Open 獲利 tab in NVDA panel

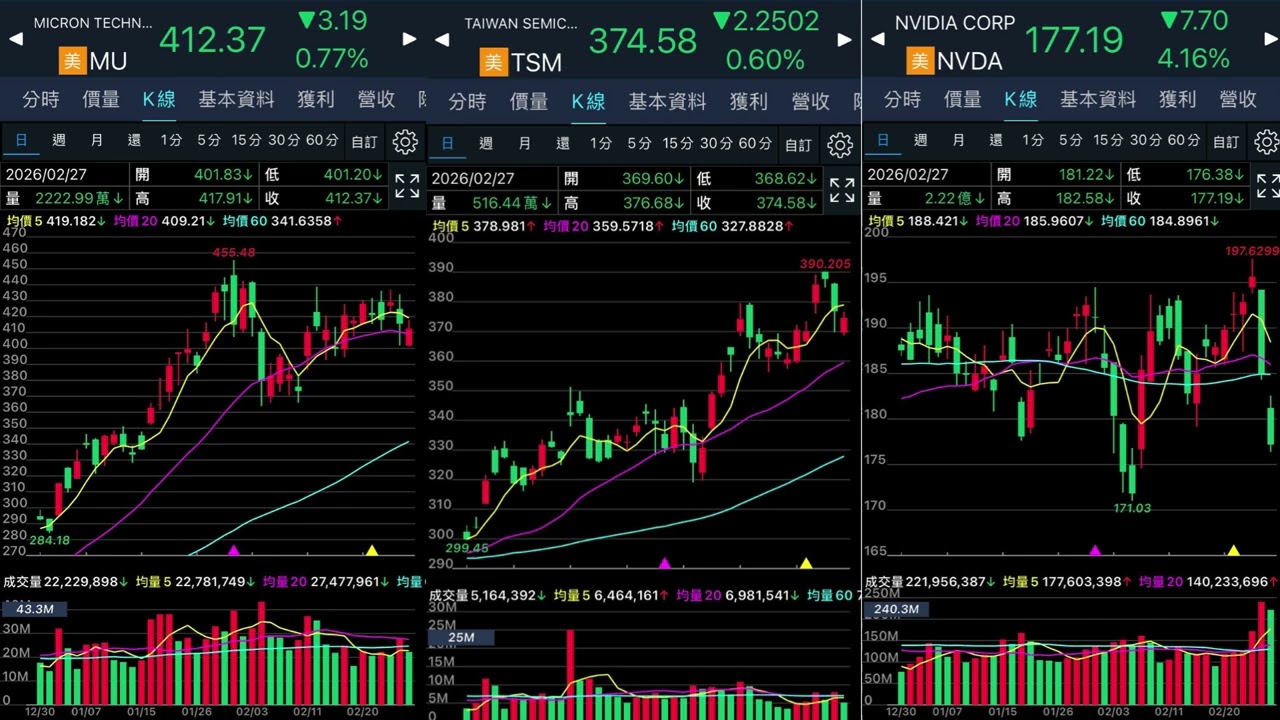coord(1178,99)
